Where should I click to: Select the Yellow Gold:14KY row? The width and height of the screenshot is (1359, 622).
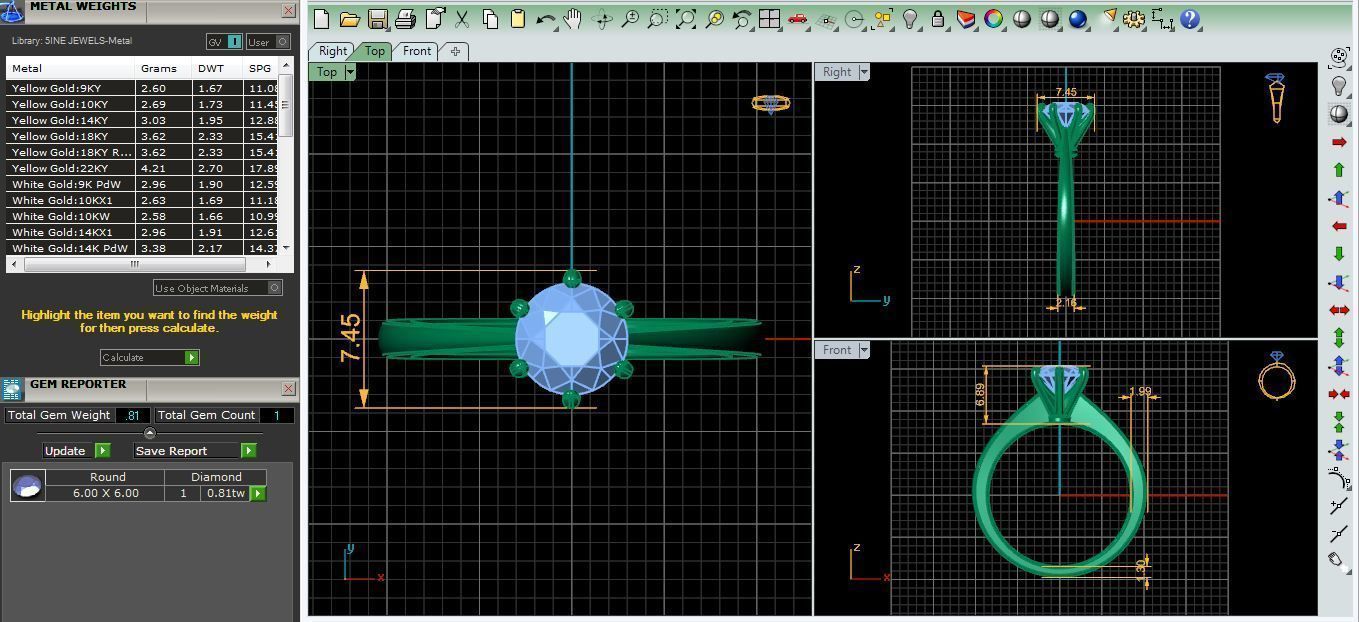click(143, 120)
